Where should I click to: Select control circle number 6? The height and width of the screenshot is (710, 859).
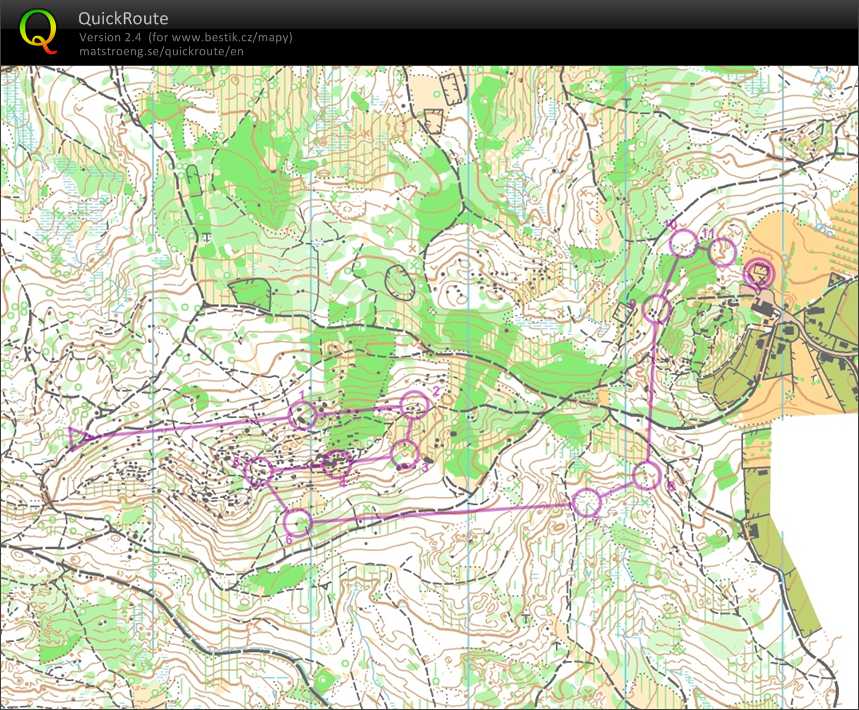tap(297, 522)
